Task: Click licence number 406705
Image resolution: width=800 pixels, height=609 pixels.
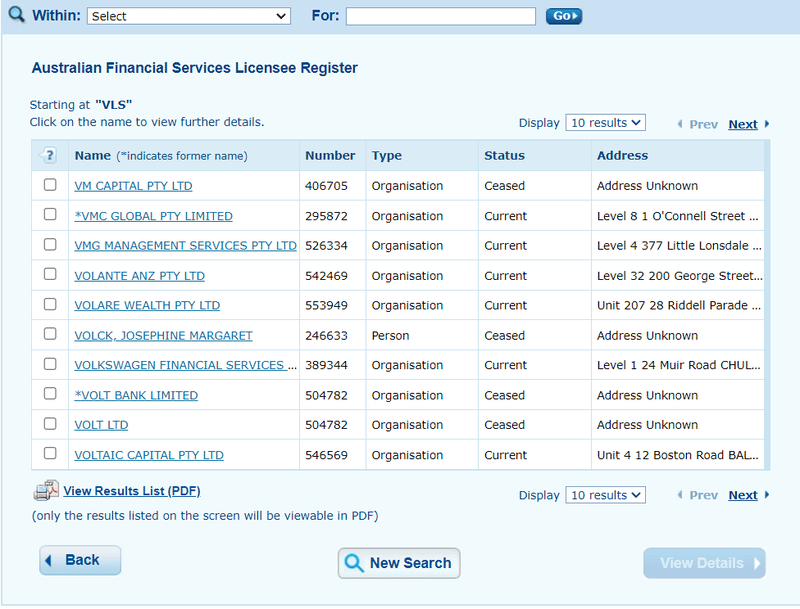Action: click(326, 186)
